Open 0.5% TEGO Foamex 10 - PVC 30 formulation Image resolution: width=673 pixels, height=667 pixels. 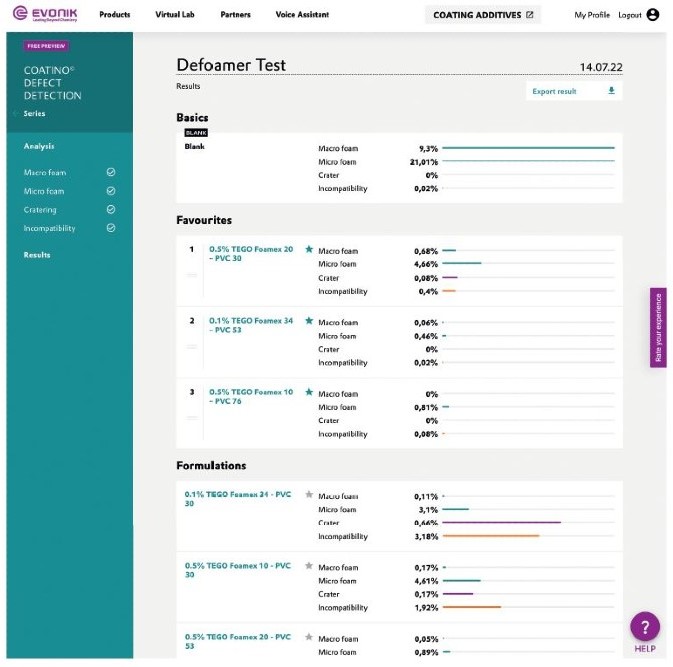pos(238,570)
